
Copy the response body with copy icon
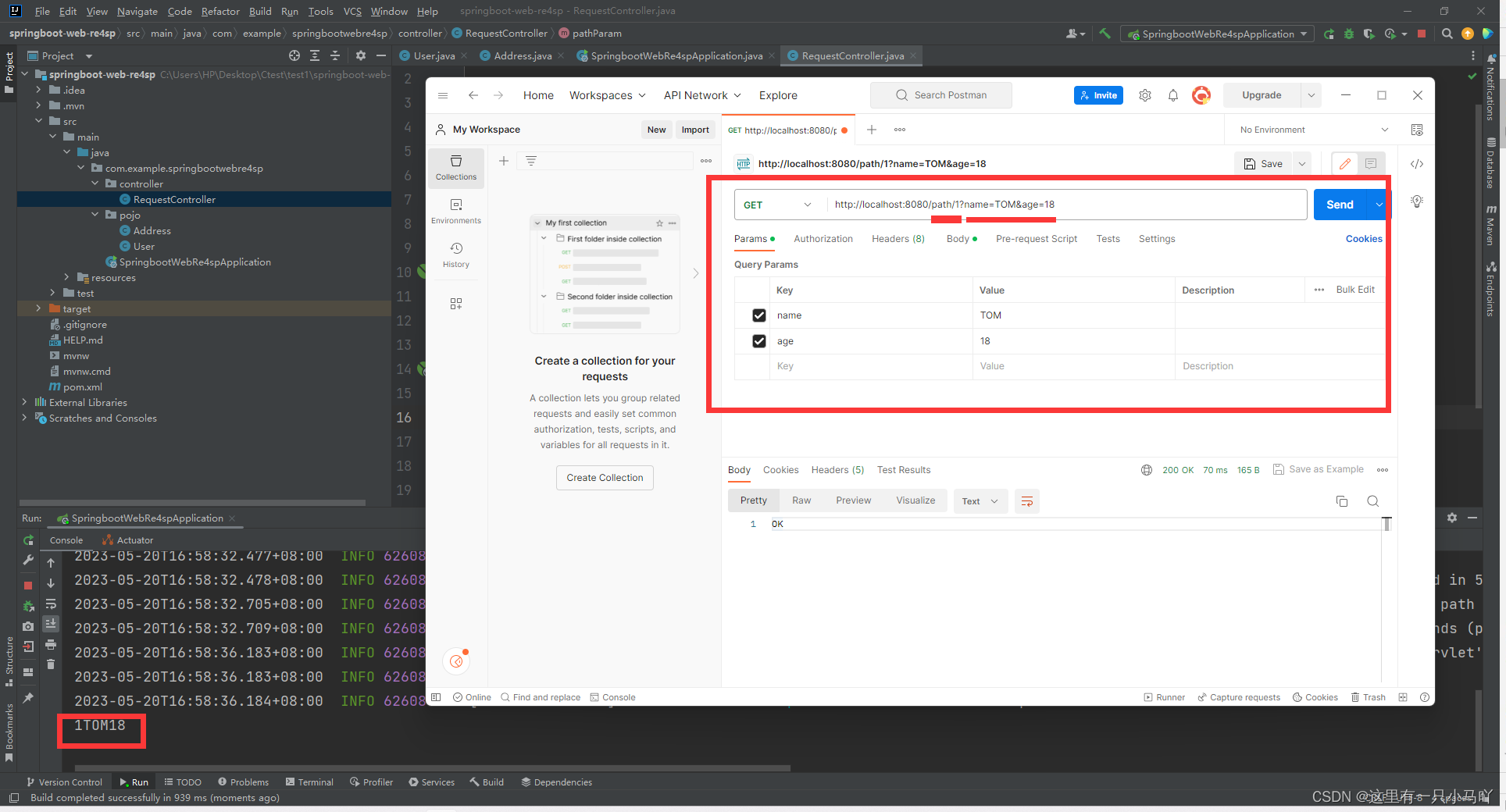(x=1342, y=501)
